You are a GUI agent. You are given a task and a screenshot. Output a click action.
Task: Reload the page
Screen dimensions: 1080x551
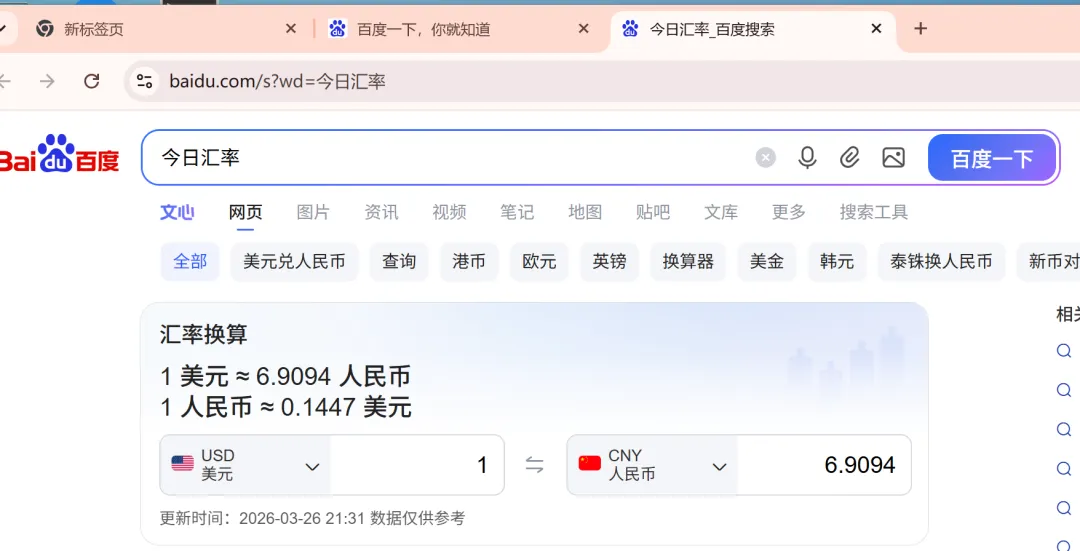(92, 81)
